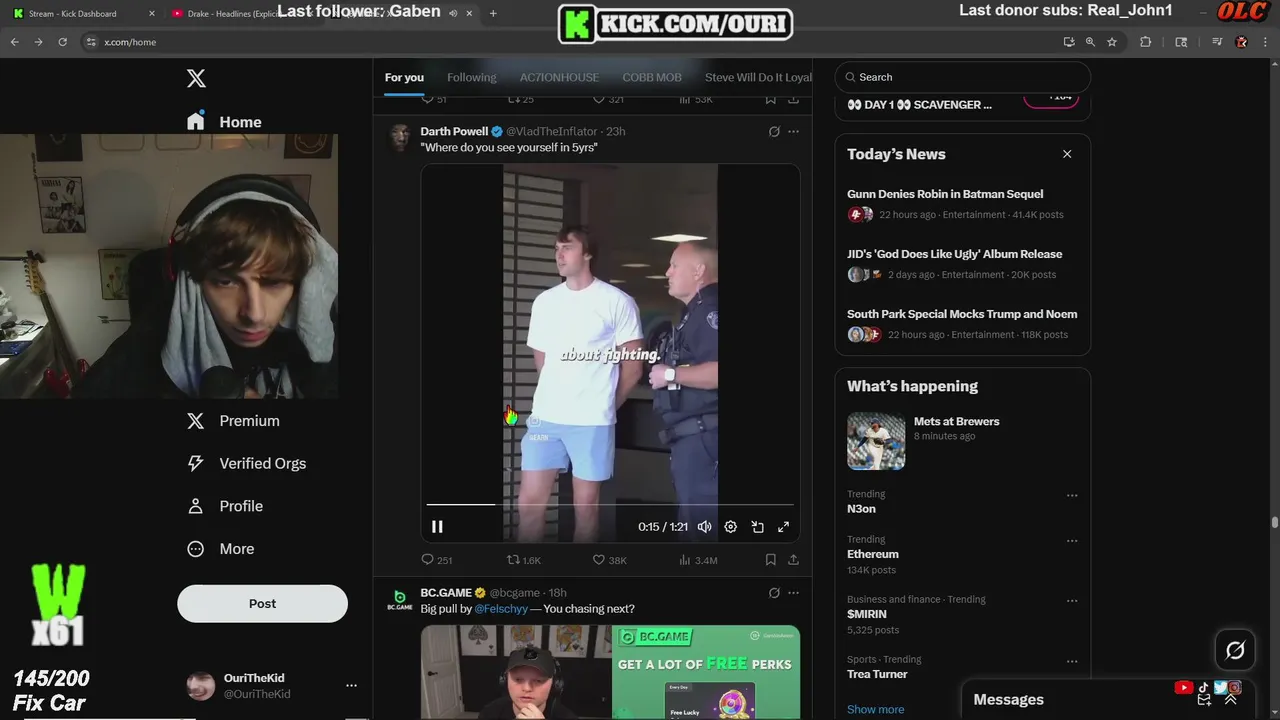Open Grok icon on Darth Powell post
Screen dimensions: 1280x720
pos(774,131)
